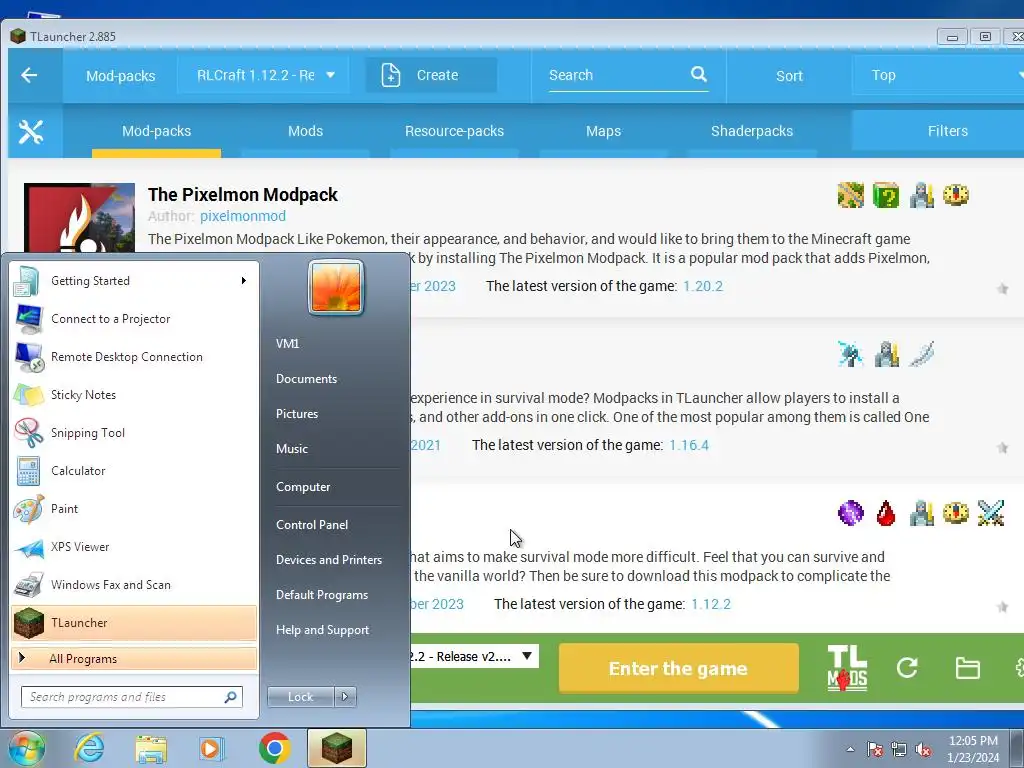Click the knight statue icon on Pixelmon row

tap(921, 195)
